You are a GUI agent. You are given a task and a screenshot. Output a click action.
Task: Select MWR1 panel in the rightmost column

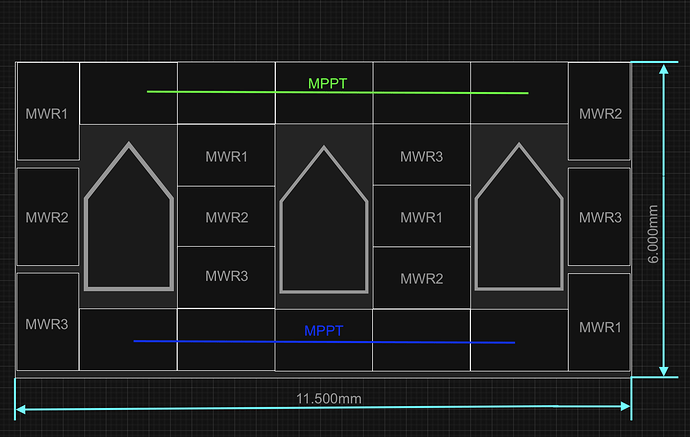click(x=600, y=327)
